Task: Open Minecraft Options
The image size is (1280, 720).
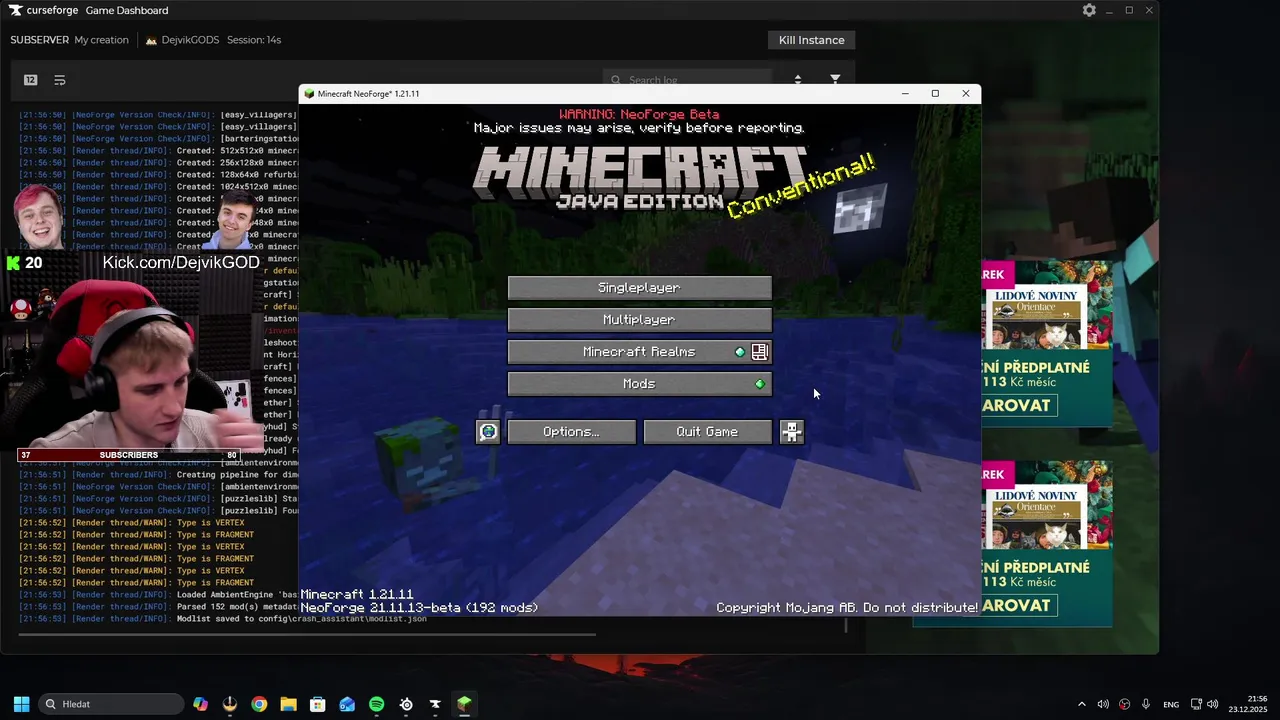Action: pos(572,432)
